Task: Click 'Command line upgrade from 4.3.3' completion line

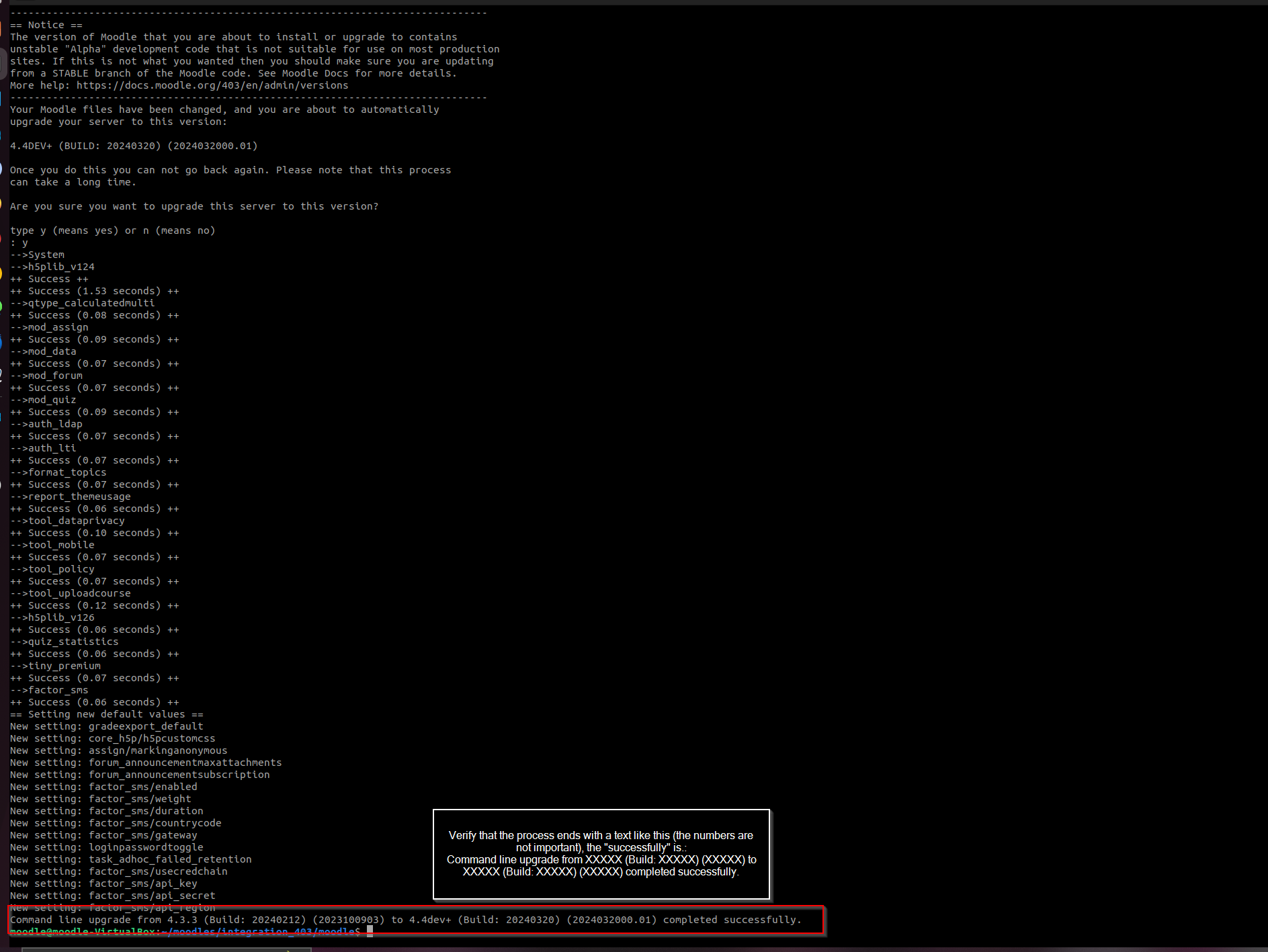Action: 406,920
